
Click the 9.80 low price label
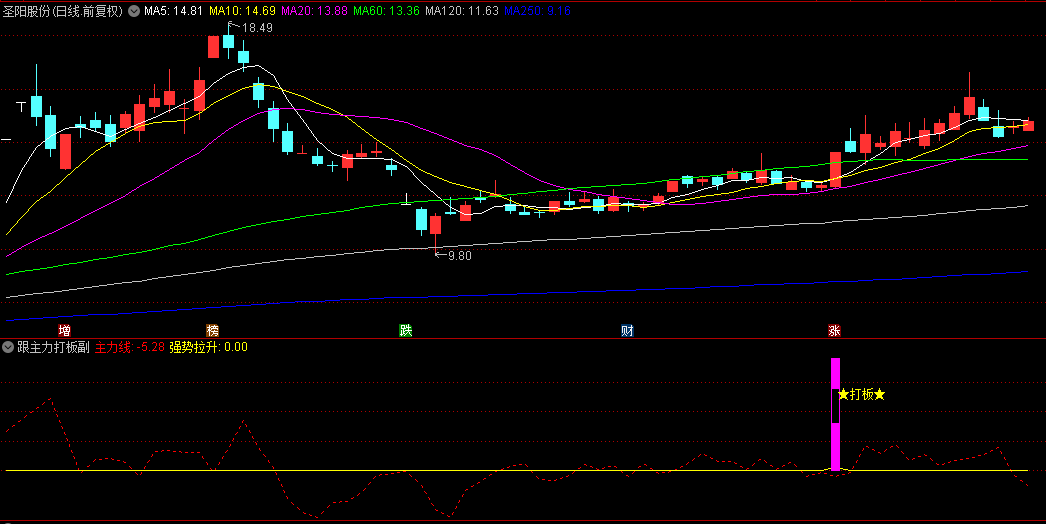(460, 256)
